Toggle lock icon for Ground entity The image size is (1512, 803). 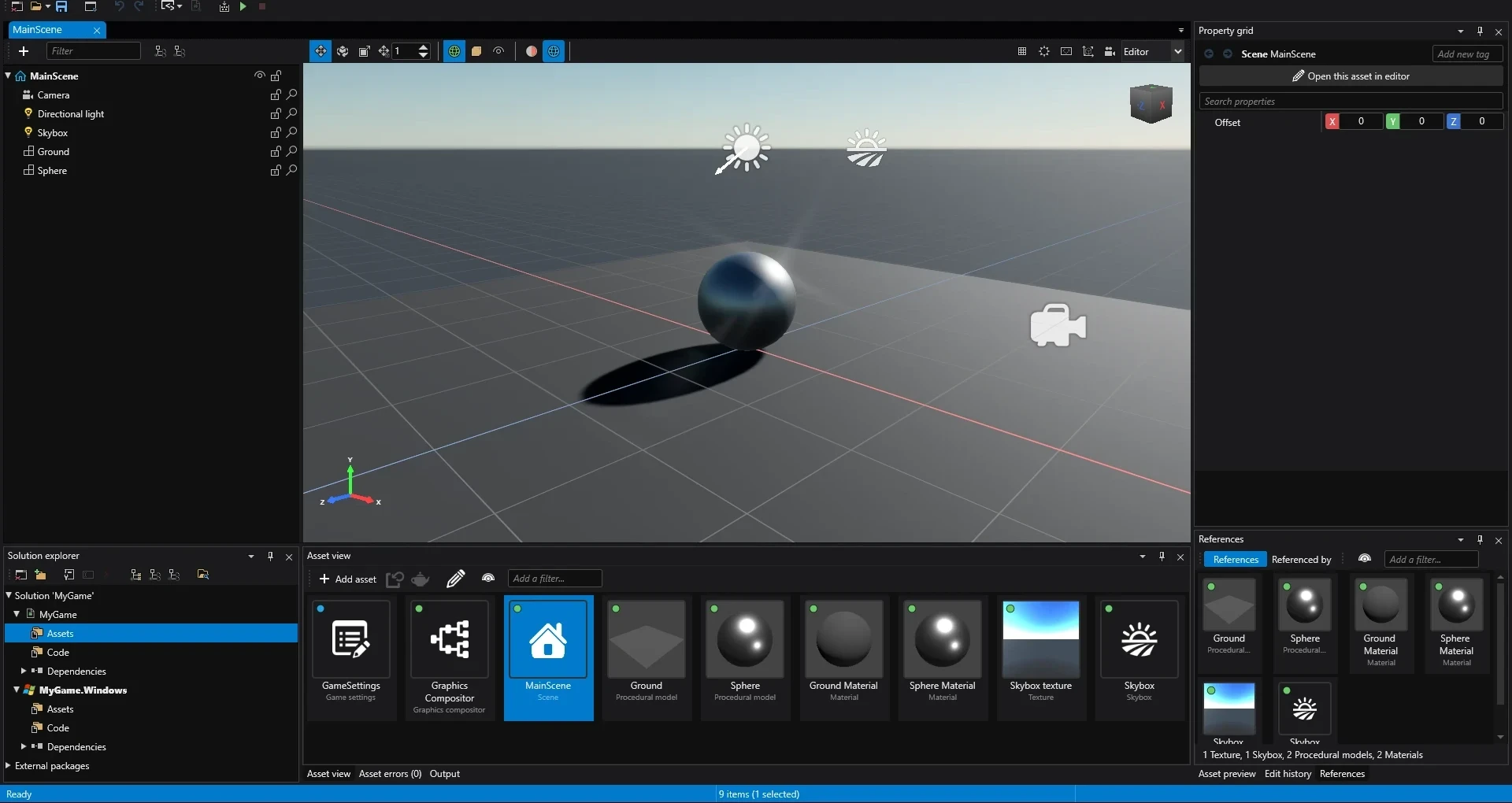coord(276,151)
